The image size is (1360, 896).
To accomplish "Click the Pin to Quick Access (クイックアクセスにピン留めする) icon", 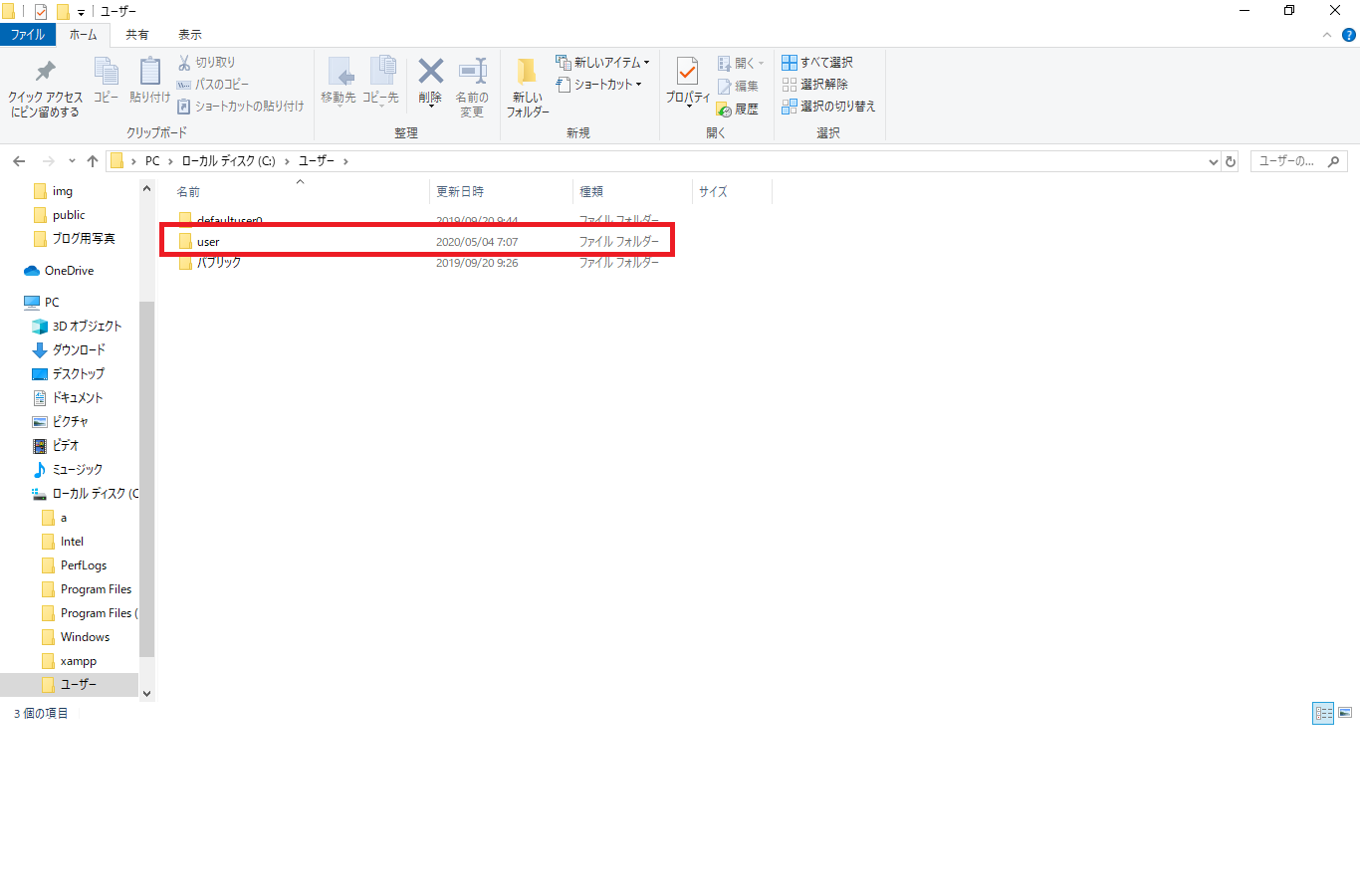I will [45, 72].
